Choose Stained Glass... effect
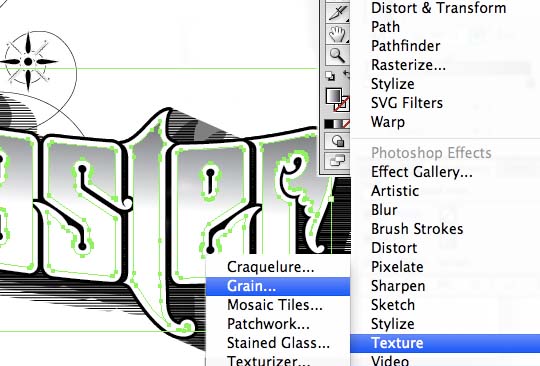 point(278,343)
